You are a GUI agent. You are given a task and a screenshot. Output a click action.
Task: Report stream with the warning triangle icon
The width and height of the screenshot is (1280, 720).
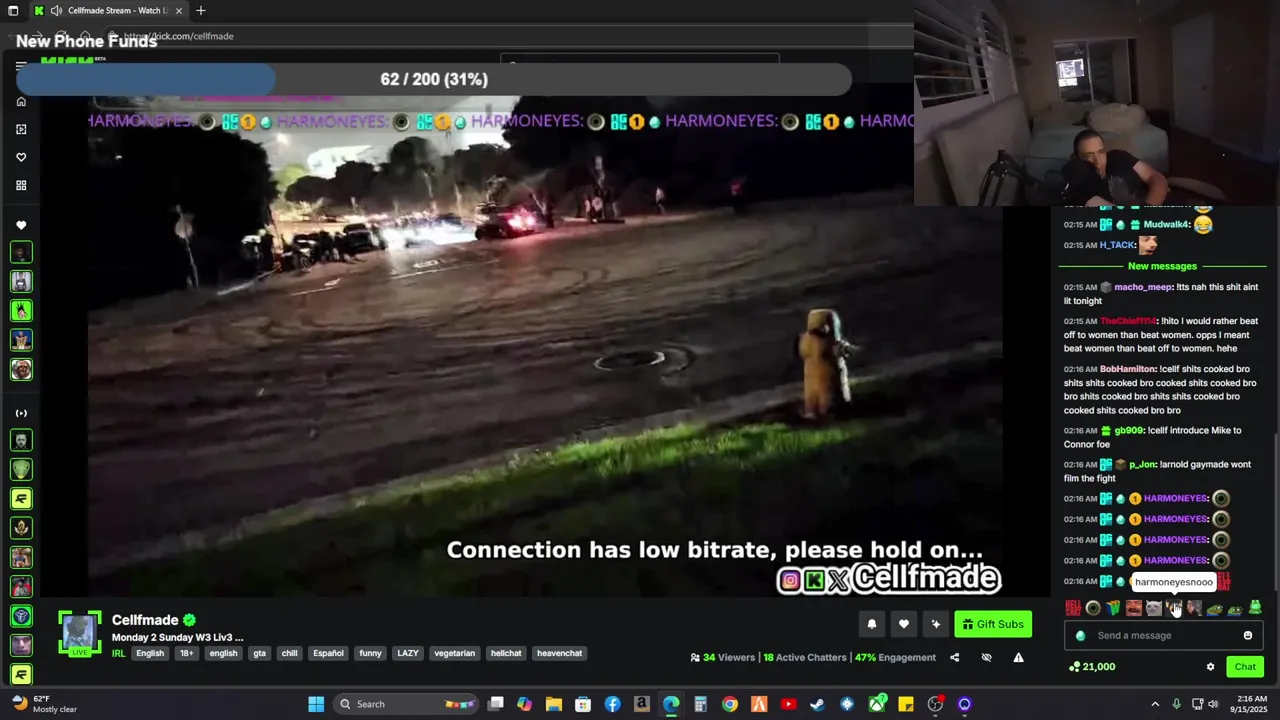tap(1018, 657)
